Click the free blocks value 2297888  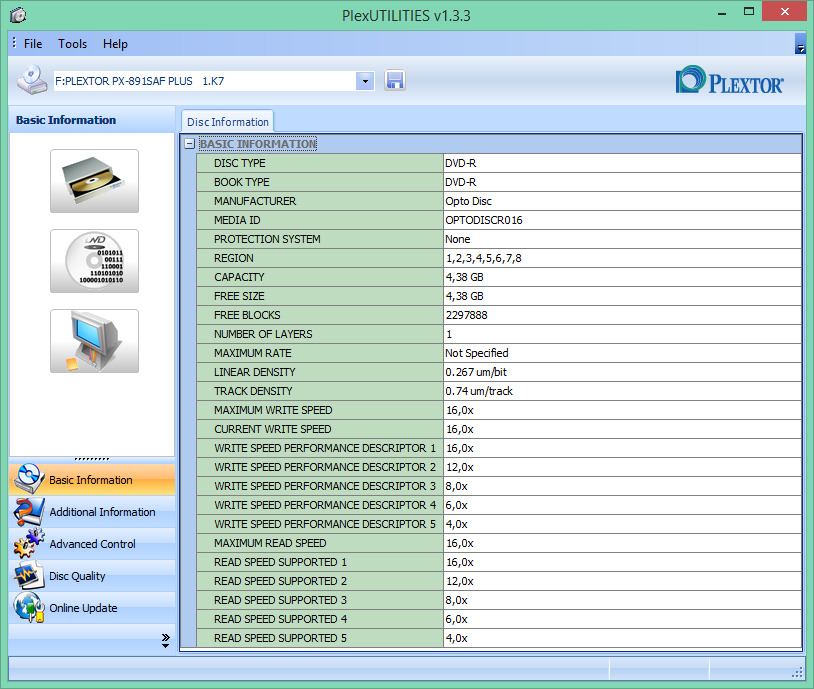pos(466,315)
